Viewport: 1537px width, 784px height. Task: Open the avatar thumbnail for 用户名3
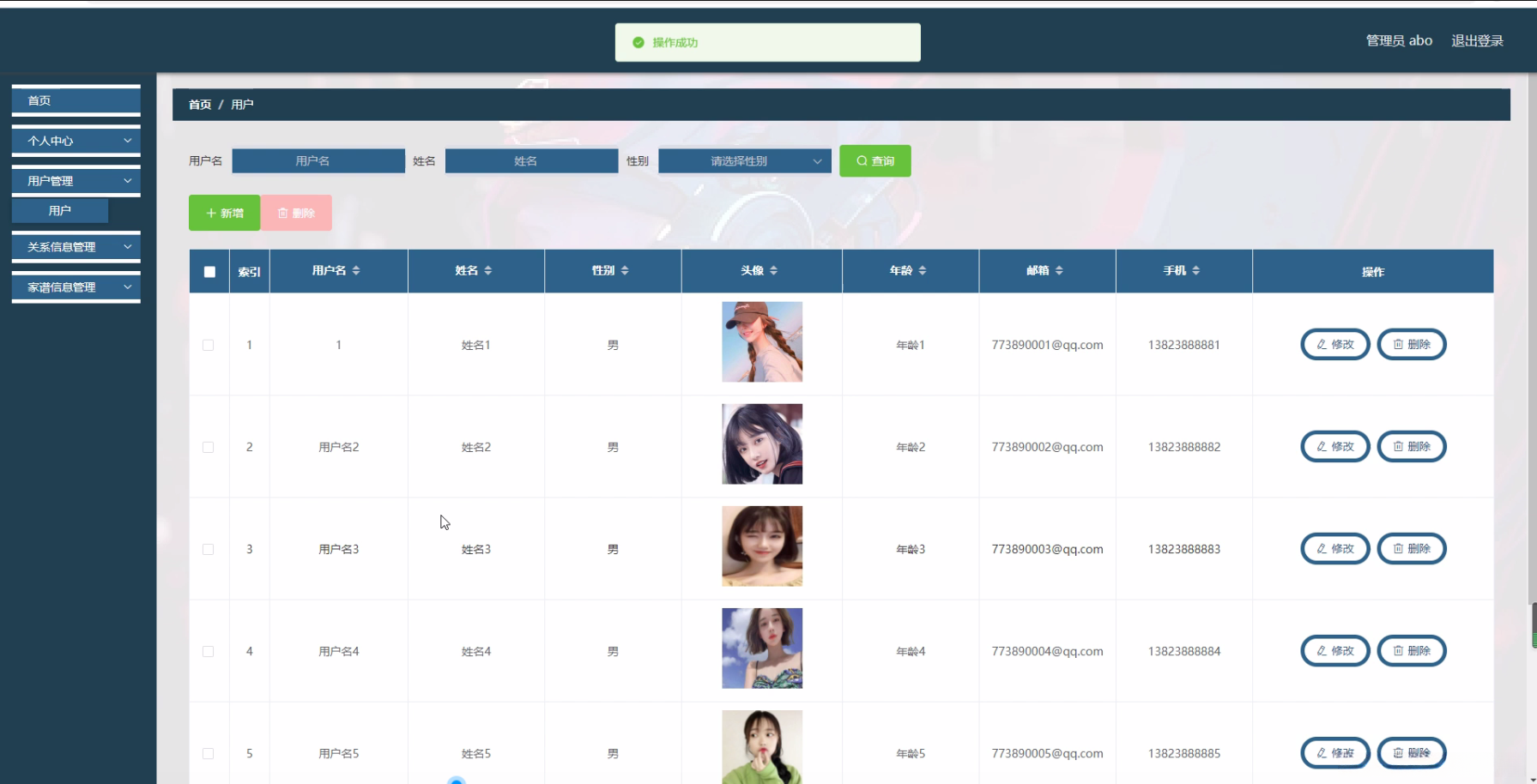point(762,546)
